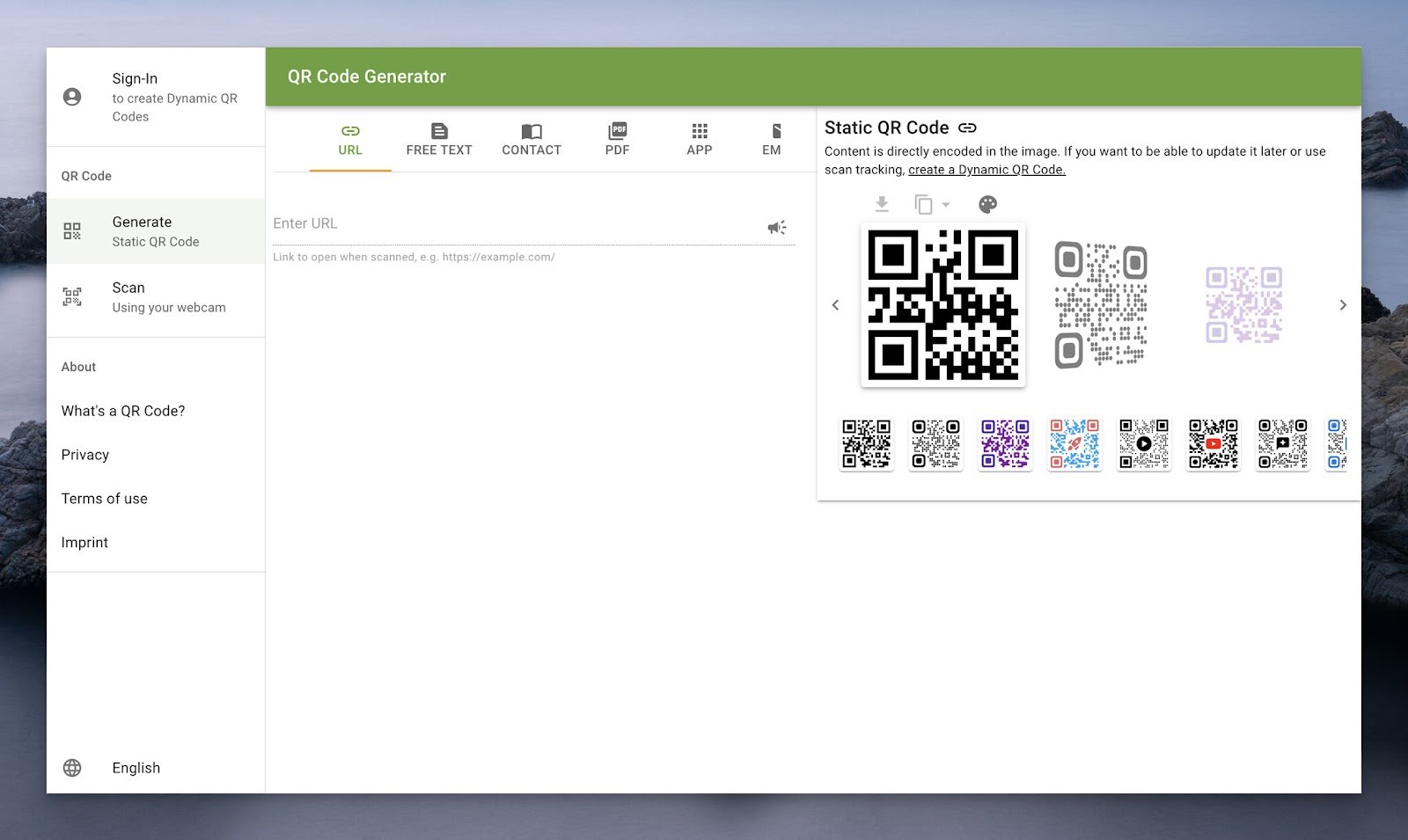Open What's a QR Code? page
Screen dimensions: 1408x840
123,411
